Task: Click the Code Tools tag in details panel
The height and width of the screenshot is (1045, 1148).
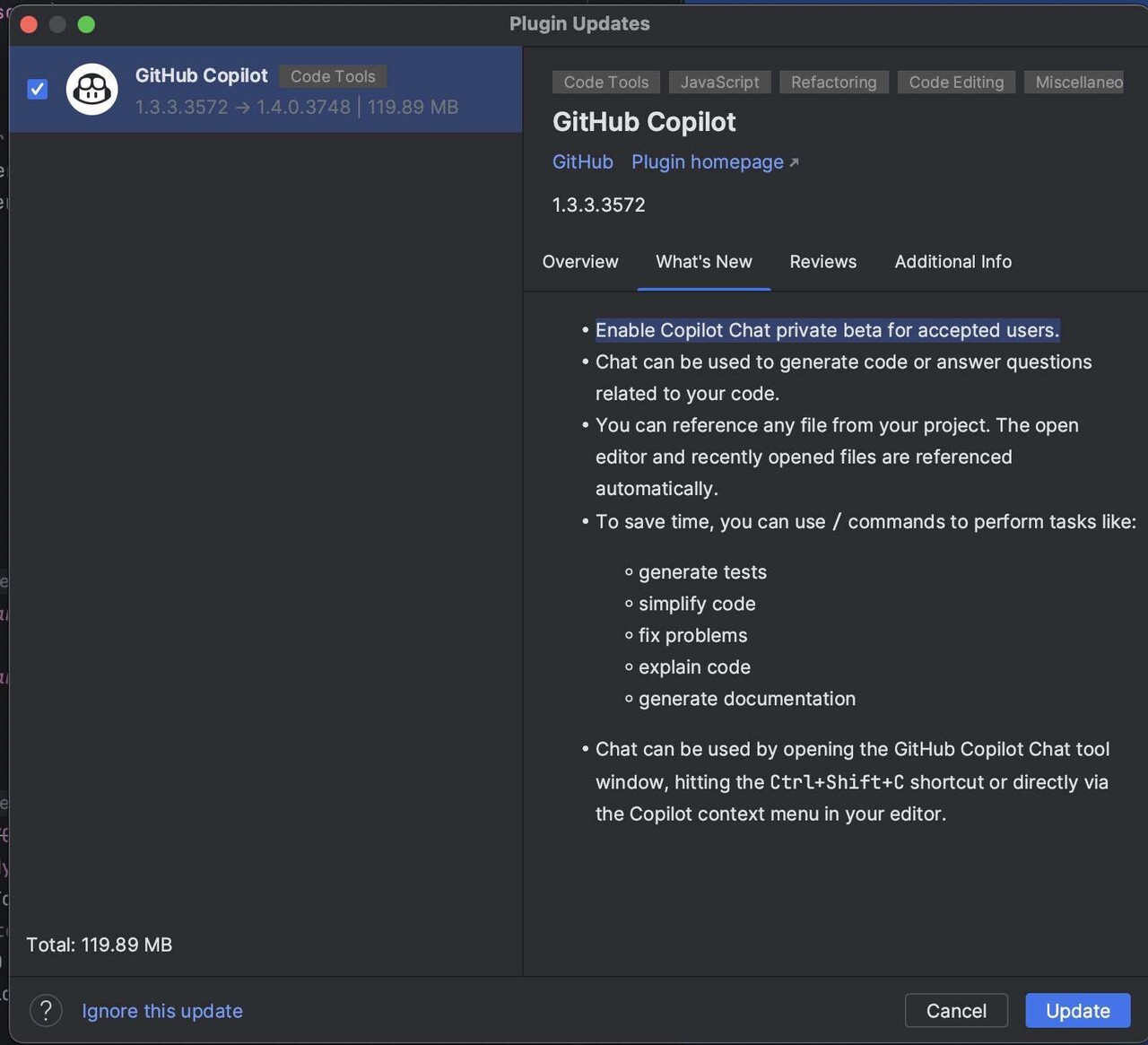Action: (606, 83)
